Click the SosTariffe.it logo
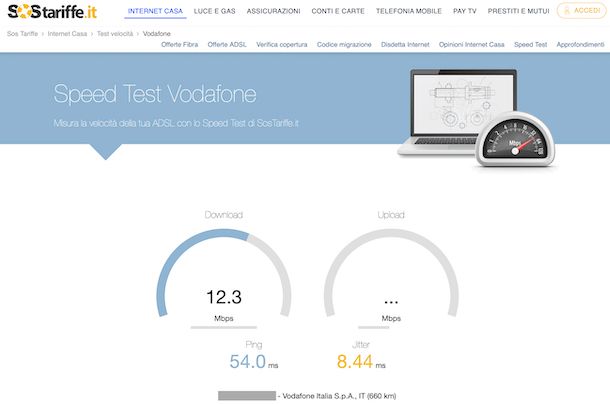This screenshot has width=610, height=404. [x=52, y=12]
